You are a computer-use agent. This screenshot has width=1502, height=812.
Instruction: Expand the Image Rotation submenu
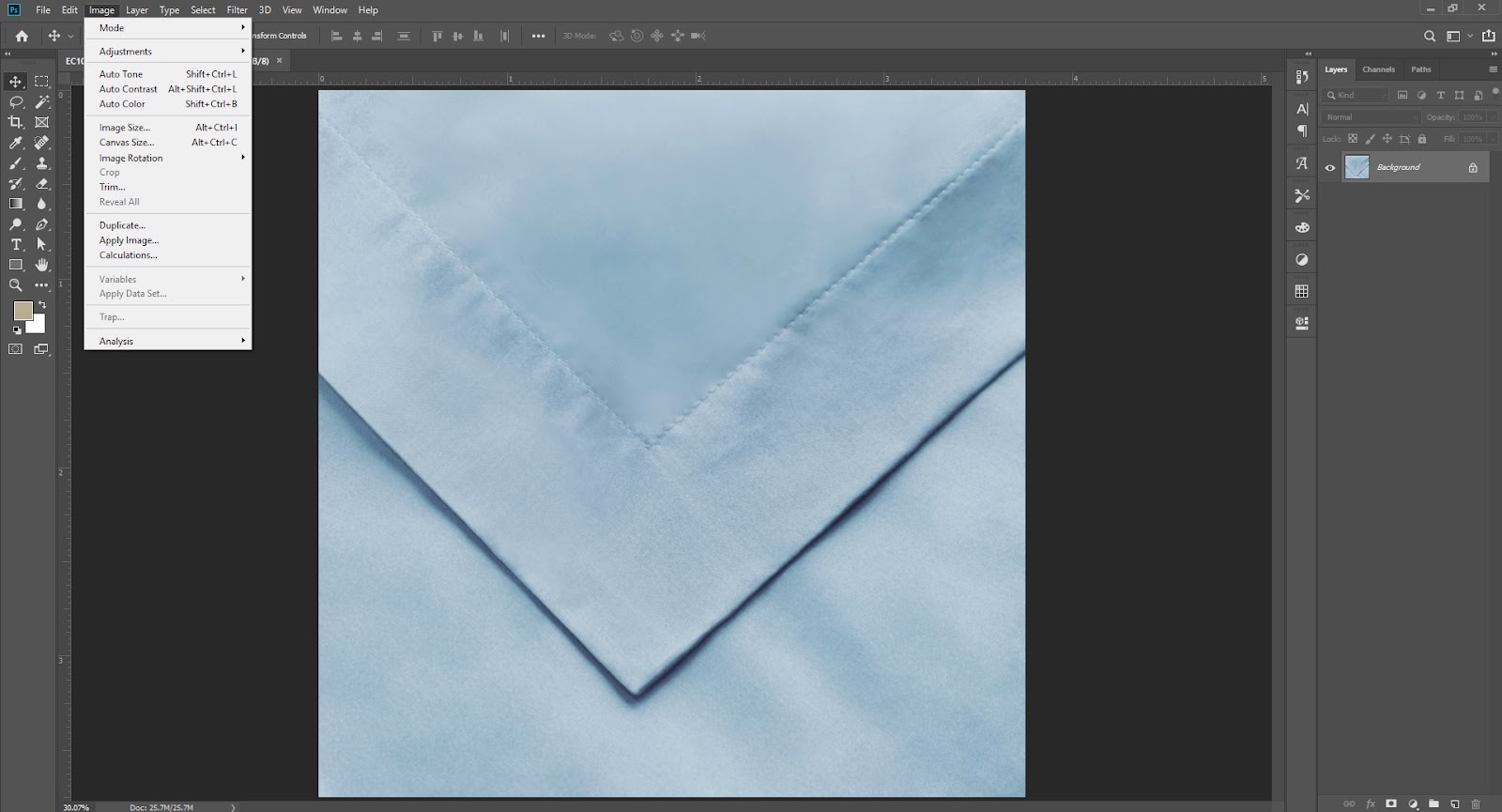[x=168, y=158]
